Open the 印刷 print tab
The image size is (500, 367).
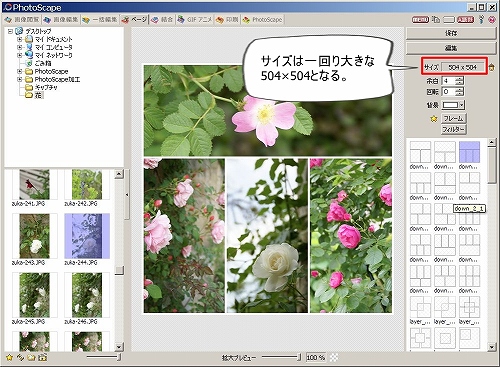point(227,20)
